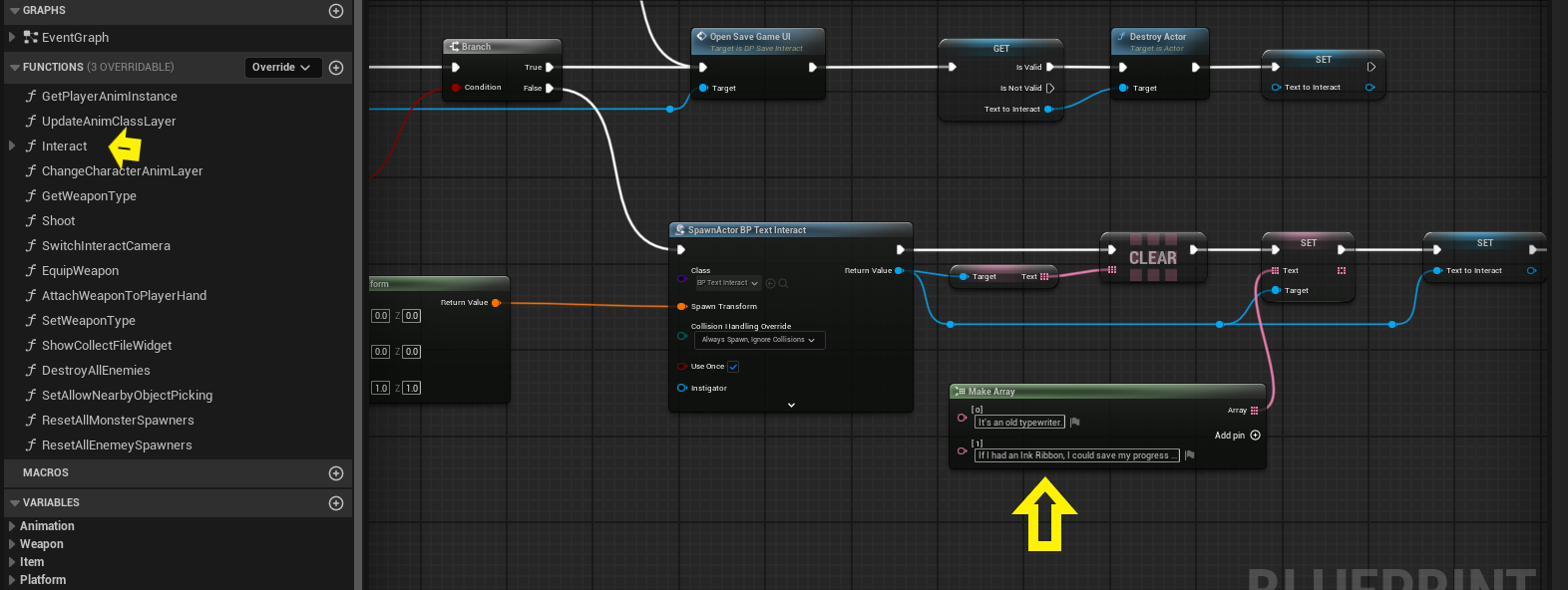Click the localization flag beside typewriter text
1568x590 pixels.
pos(1075,423)
